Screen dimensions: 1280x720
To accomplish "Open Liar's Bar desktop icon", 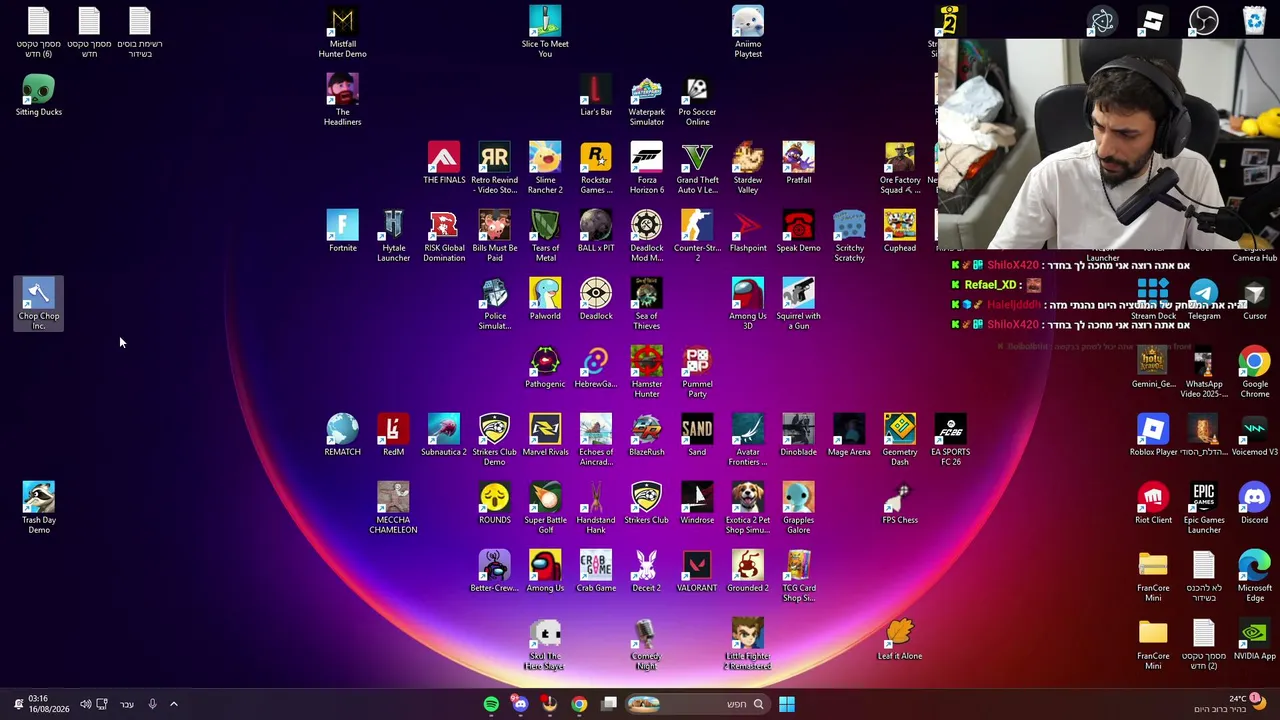I will pos(596,96).
